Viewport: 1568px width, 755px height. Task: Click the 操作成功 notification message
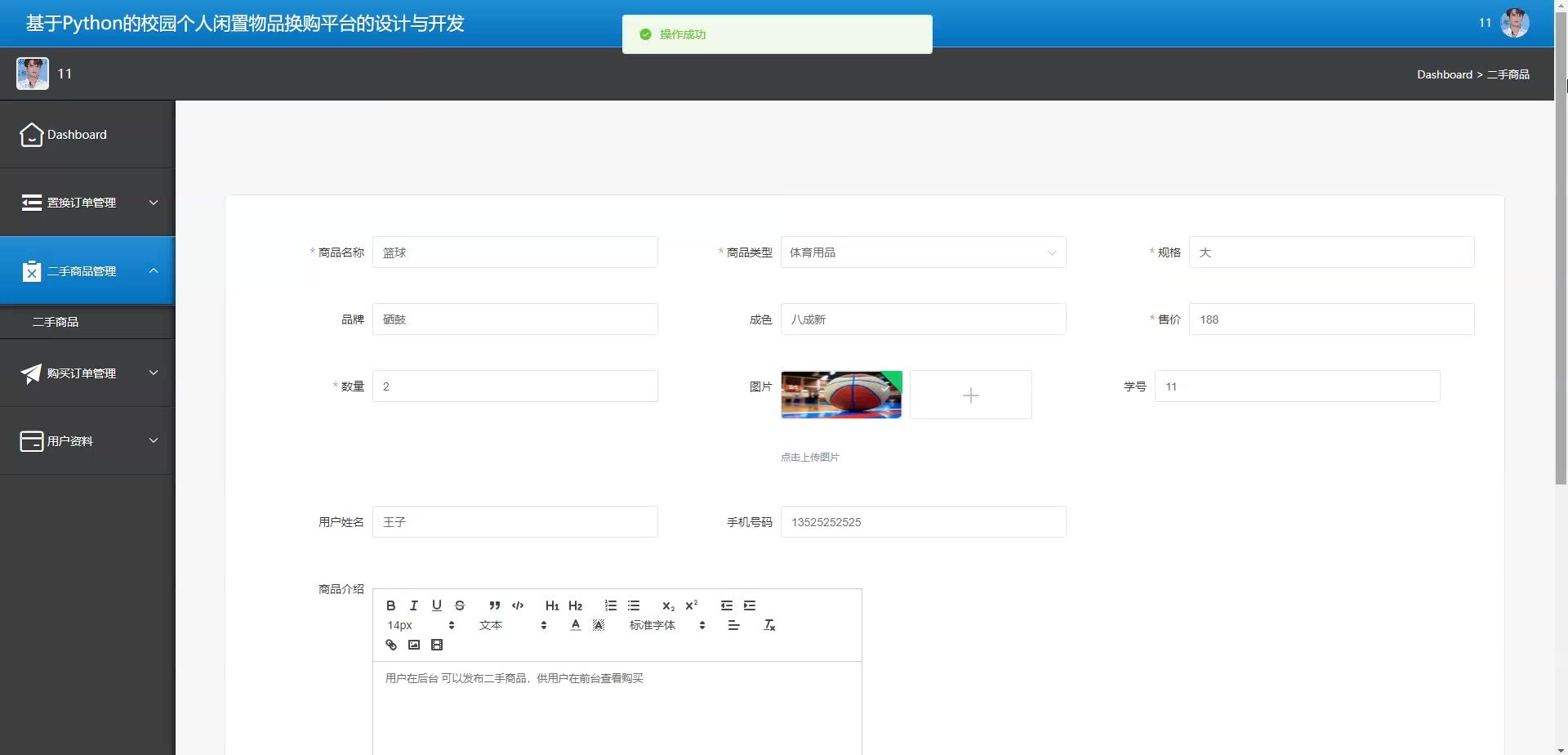click(777, 34)
